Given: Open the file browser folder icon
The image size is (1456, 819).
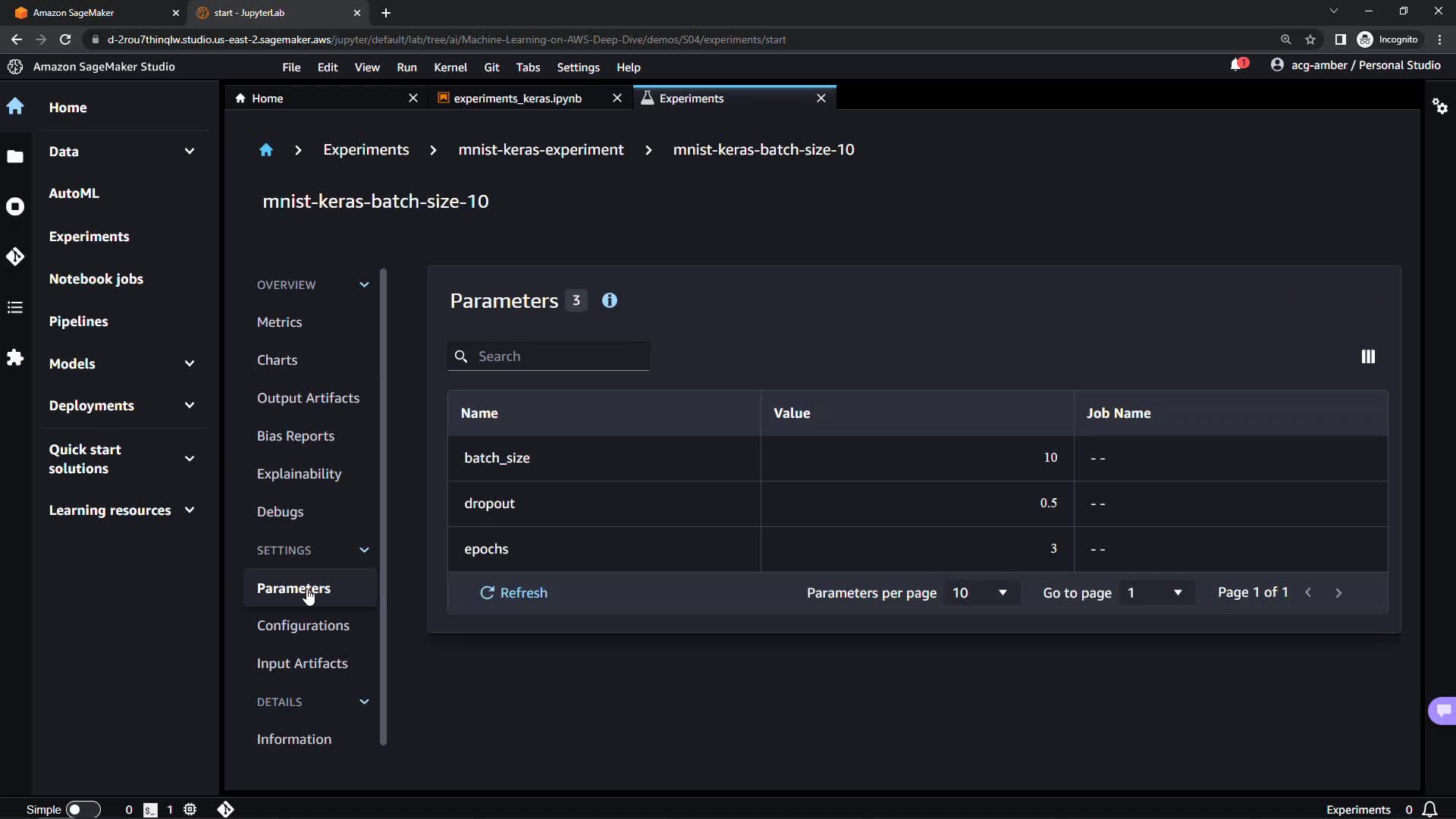Looking at the screenshot, I should 15,157.
